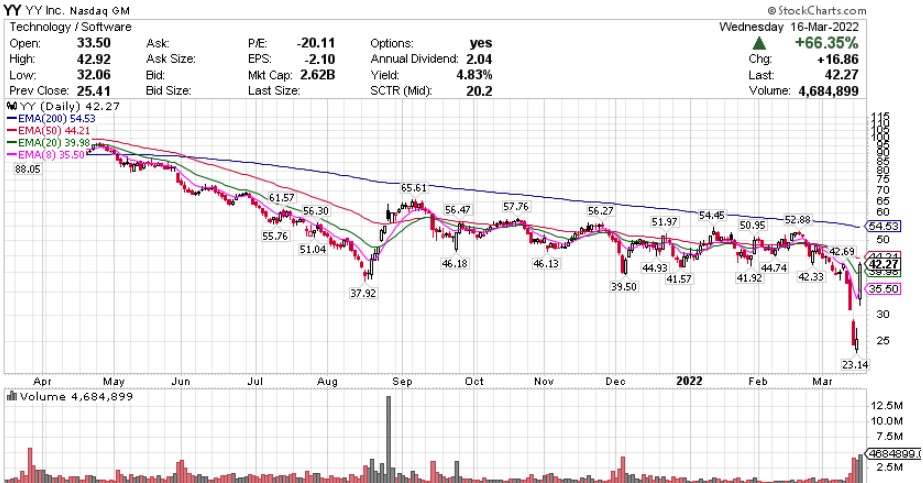Click the 2022 year label on time axis
Image resolution: width=923 pixels, height=483 pixels.
point(689,381)
